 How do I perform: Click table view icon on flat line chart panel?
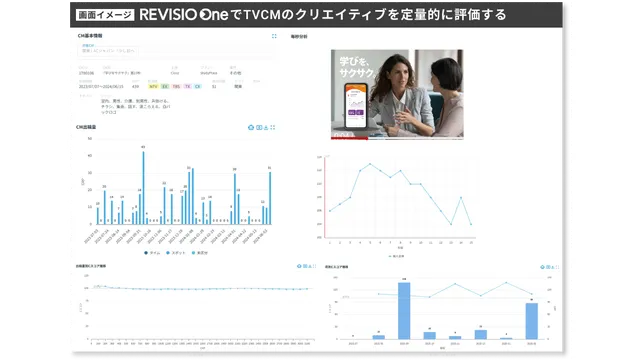click(305, 266)
